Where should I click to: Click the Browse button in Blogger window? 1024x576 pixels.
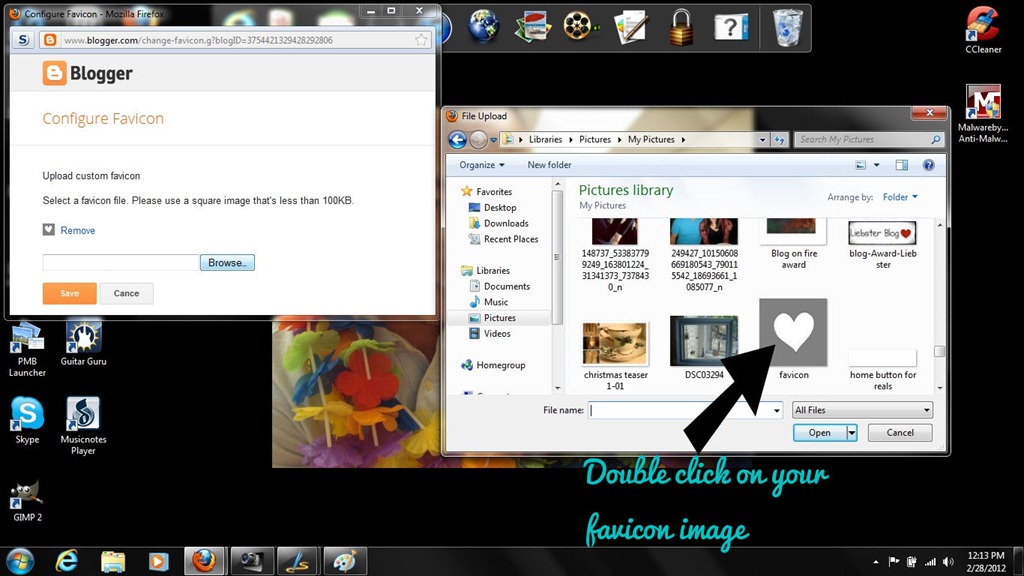(x=227, y=263)
